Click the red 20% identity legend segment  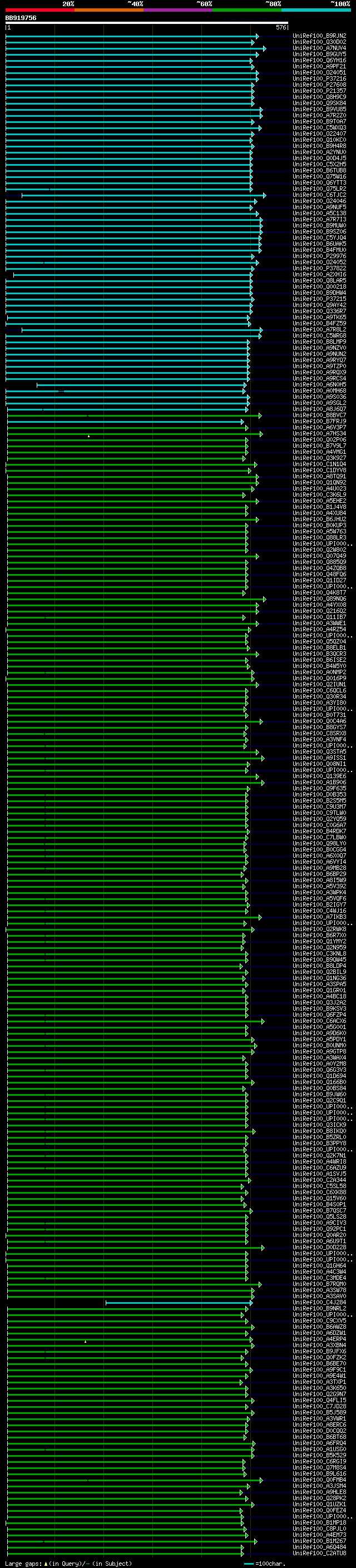pos(40,10)
